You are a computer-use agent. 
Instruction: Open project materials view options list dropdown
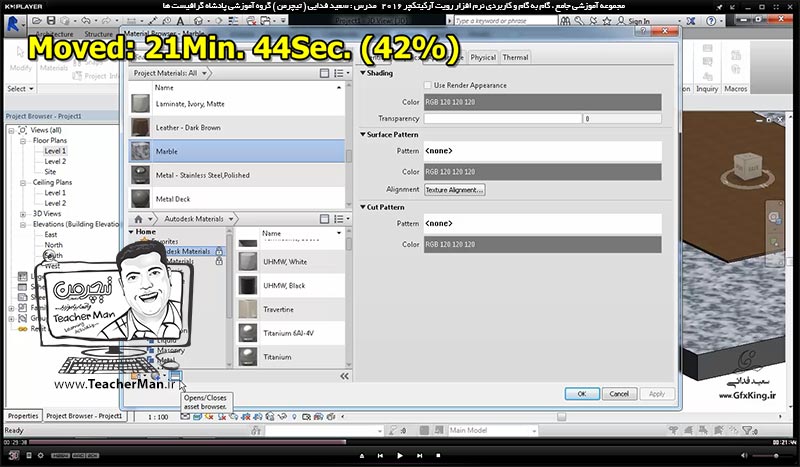pos(341,73)
